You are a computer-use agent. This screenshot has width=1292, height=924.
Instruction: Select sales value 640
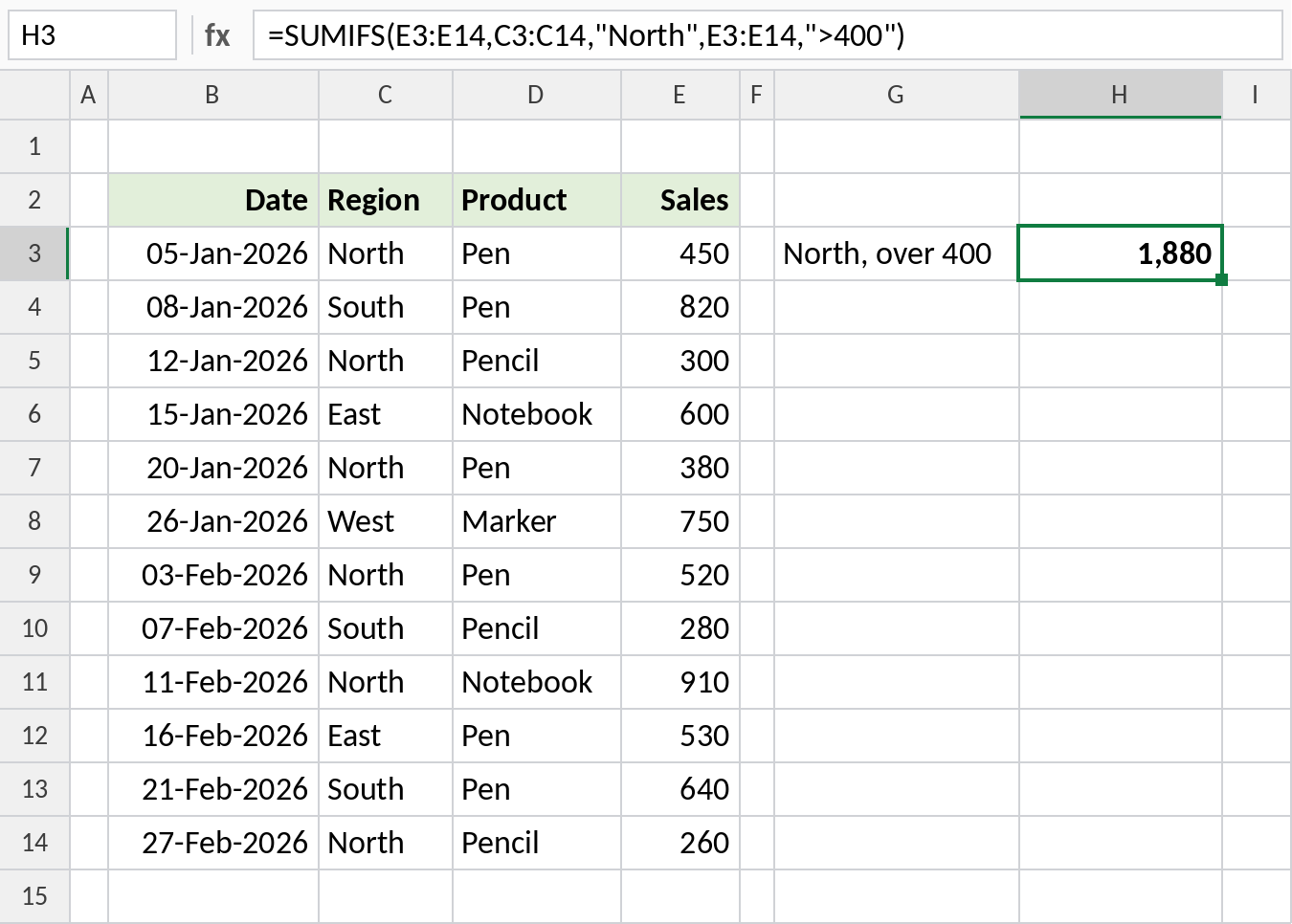coord(680,789)
